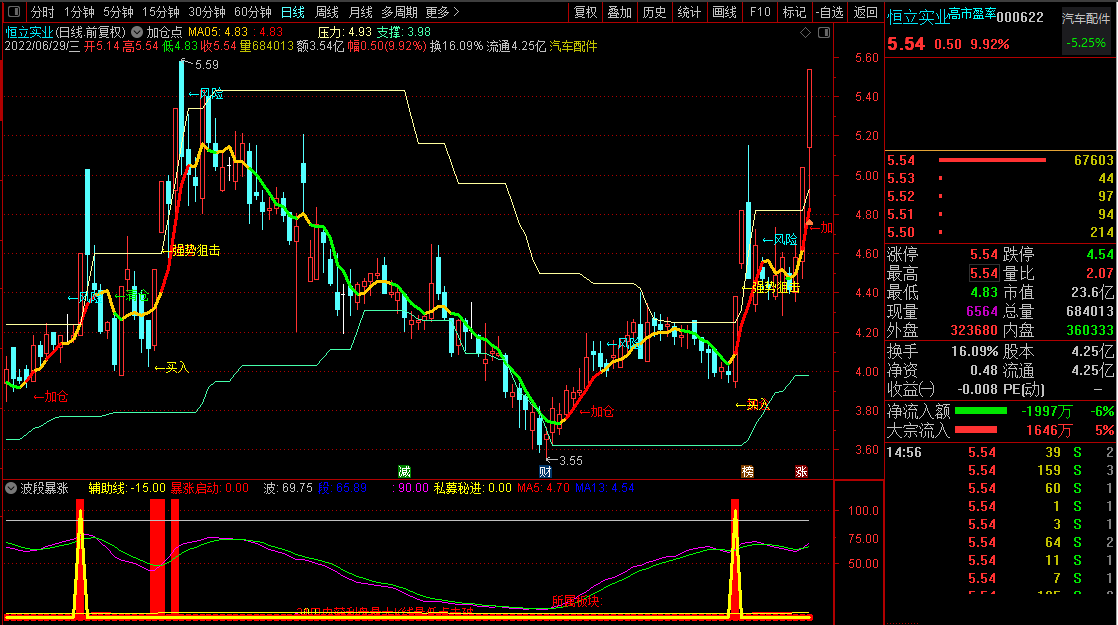Open dropdown beside 波段暴涨 indicator
This screenshot has height=625, width=1118.
coord(11,488)
